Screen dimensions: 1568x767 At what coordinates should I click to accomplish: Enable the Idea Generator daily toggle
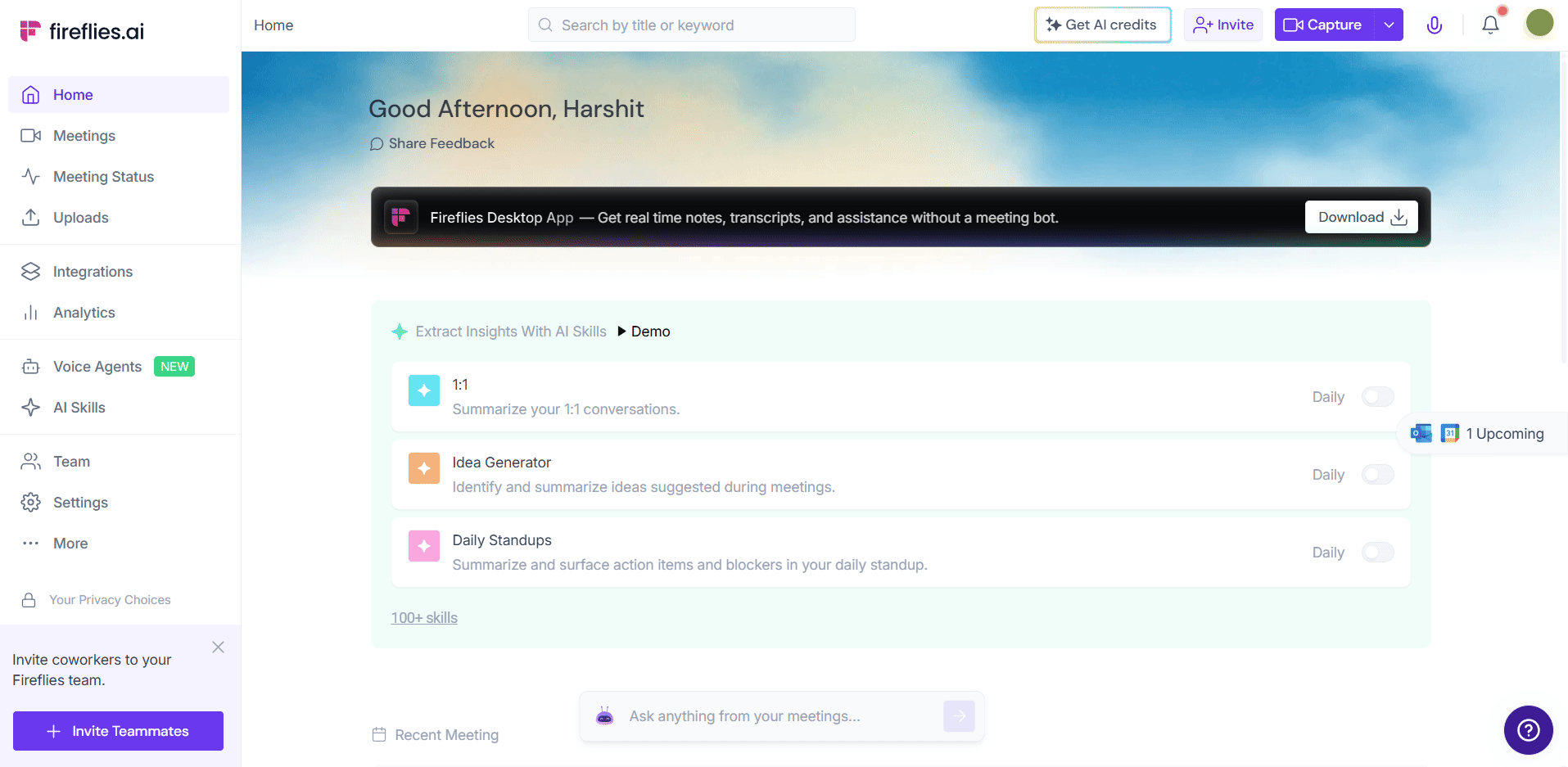tap(1377, 475)
